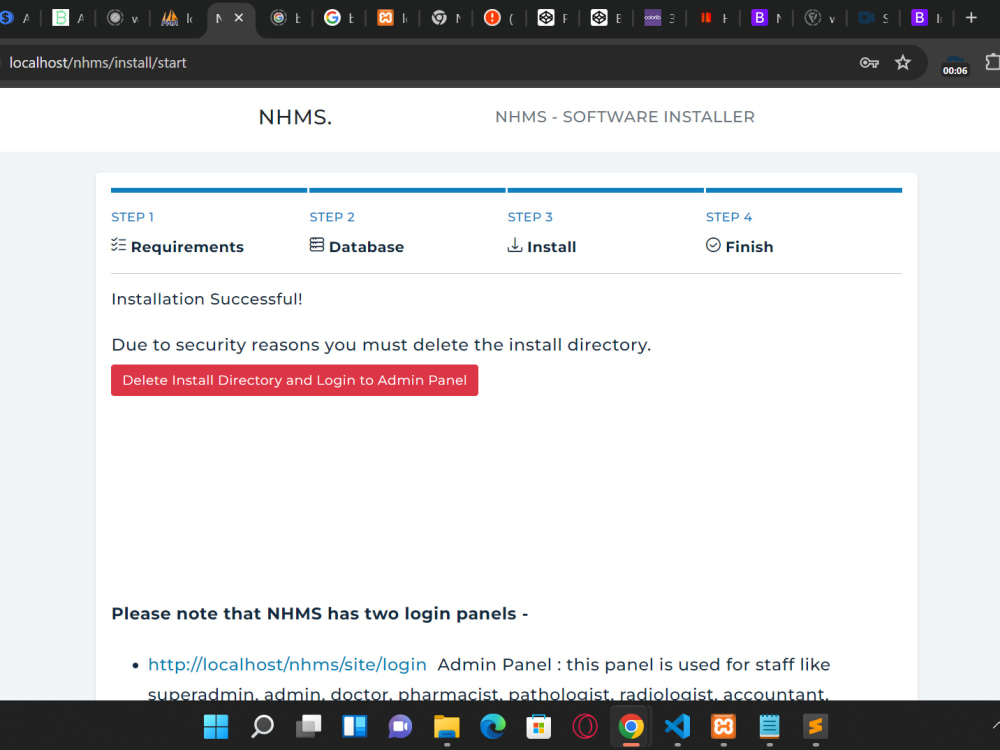1000x750 pixels.
Task: Open the Teams Chat taskbar icon
Action: (x=401, y=726)
